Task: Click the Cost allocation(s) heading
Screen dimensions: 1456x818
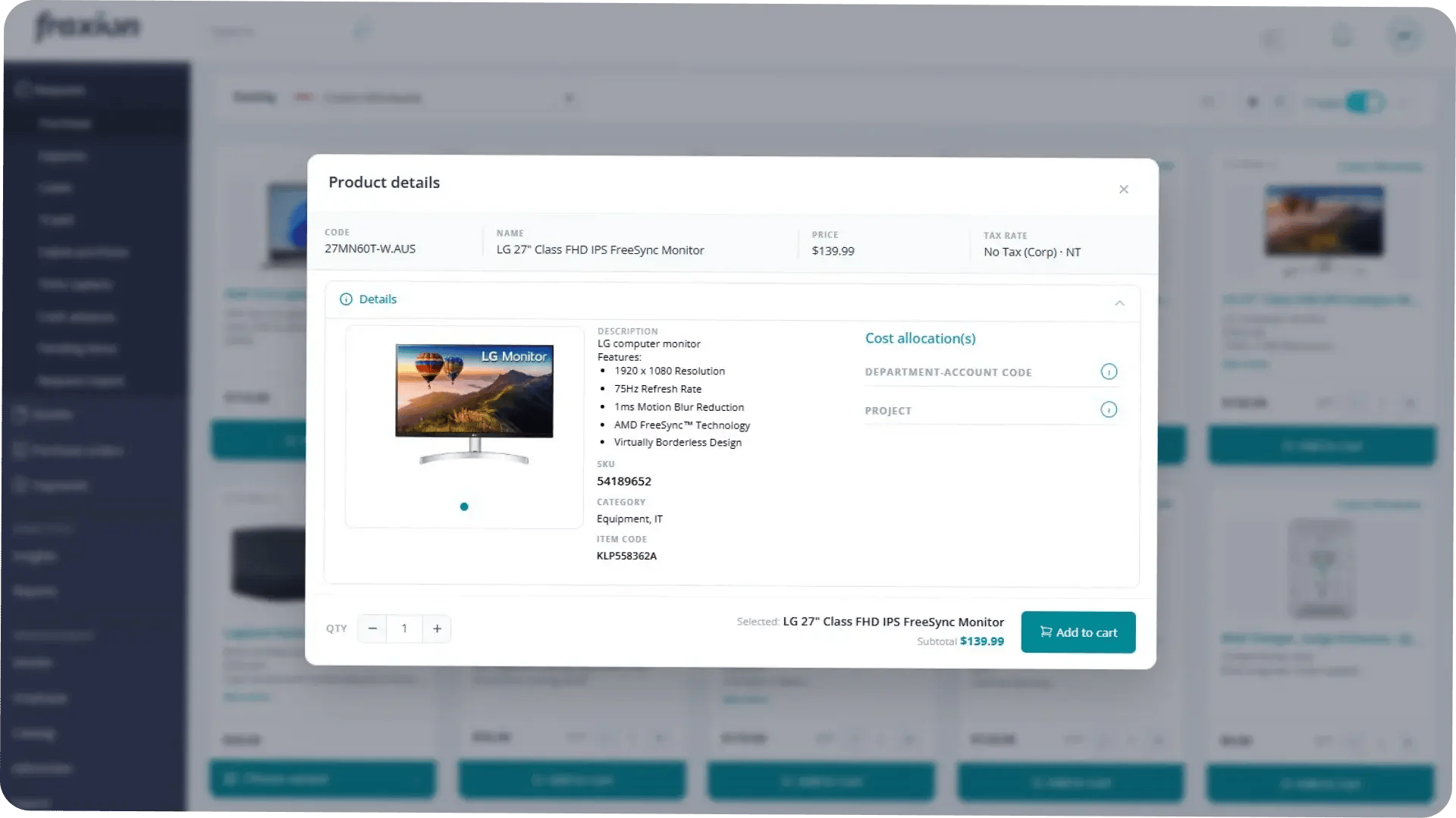Action: [x=920, y=338]
